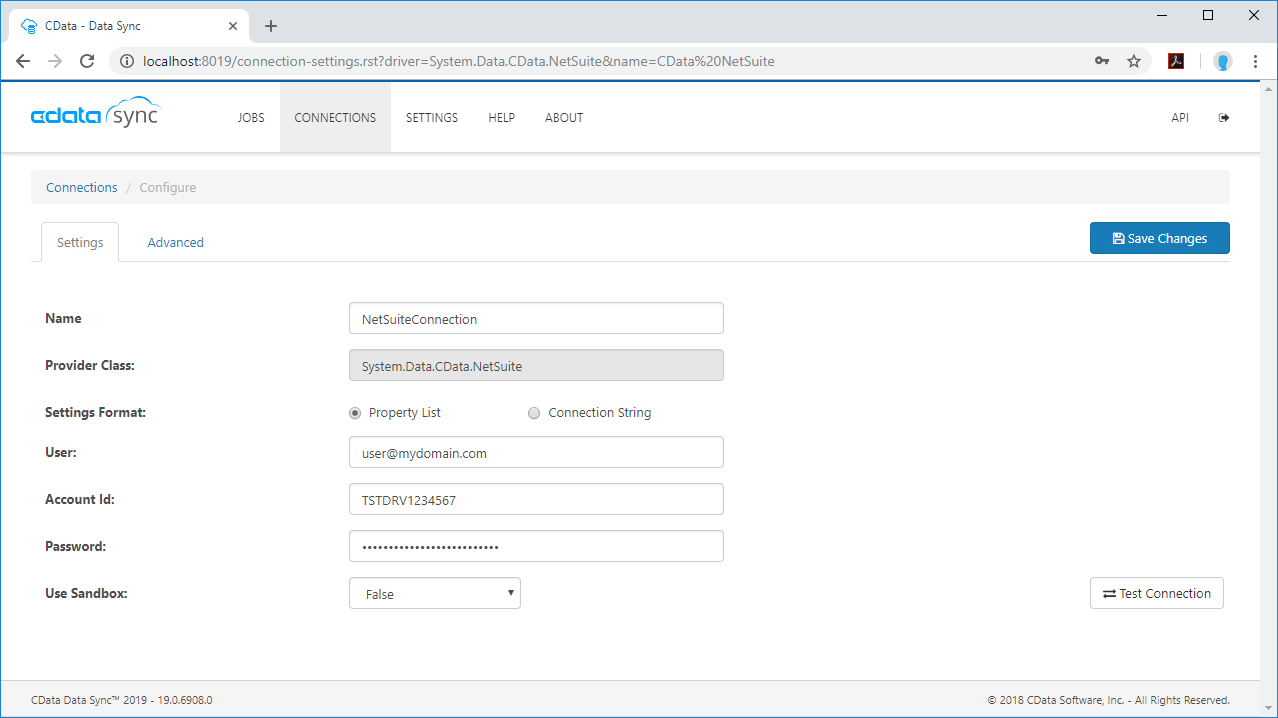Click the CData Sync logo
Image resolution: width=1278 pixels, height=718 pixels.
[x=95, y=113]
